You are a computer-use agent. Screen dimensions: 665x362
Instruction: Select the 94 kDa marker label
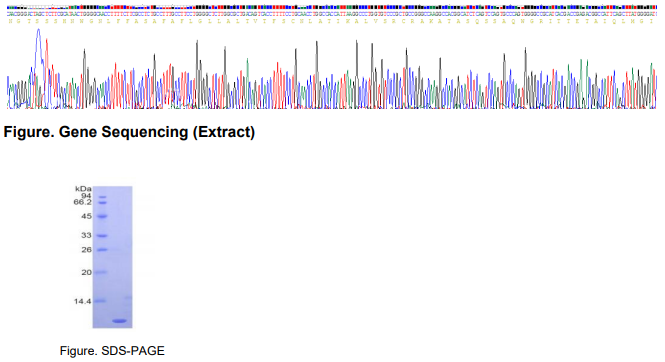[87, 195]
